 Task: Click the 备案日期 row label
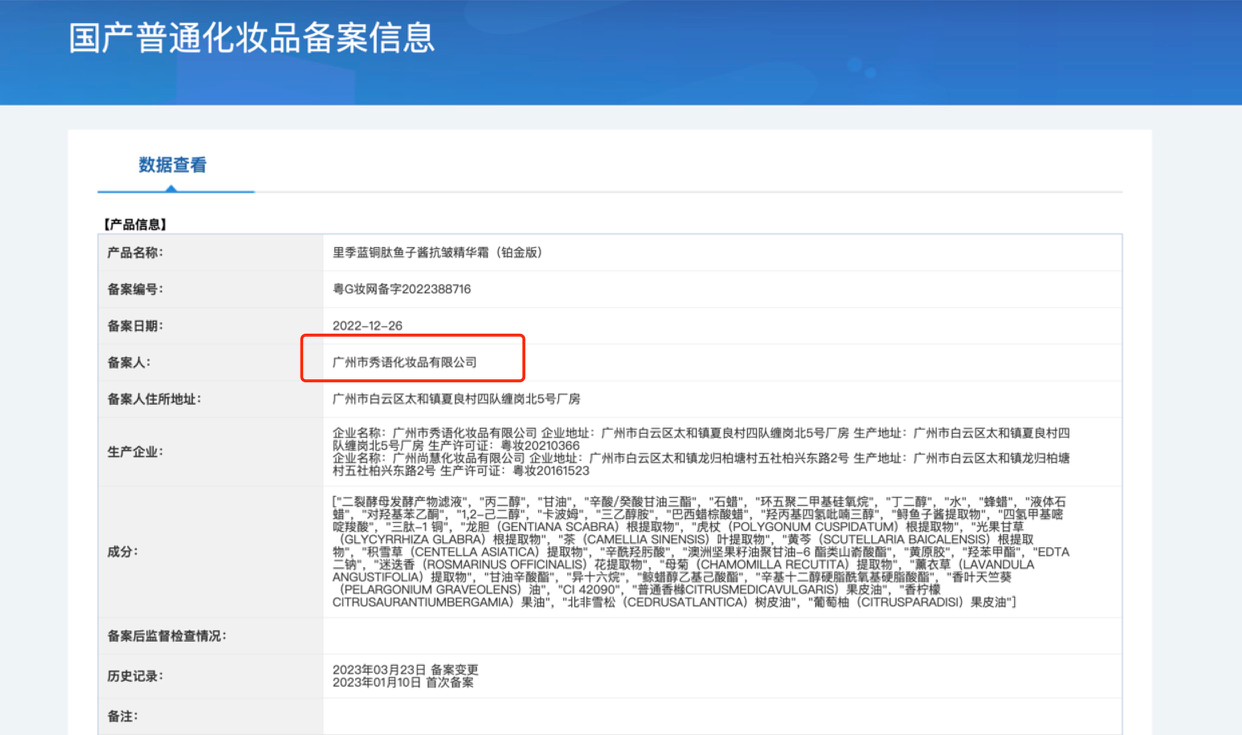(135, 326)
